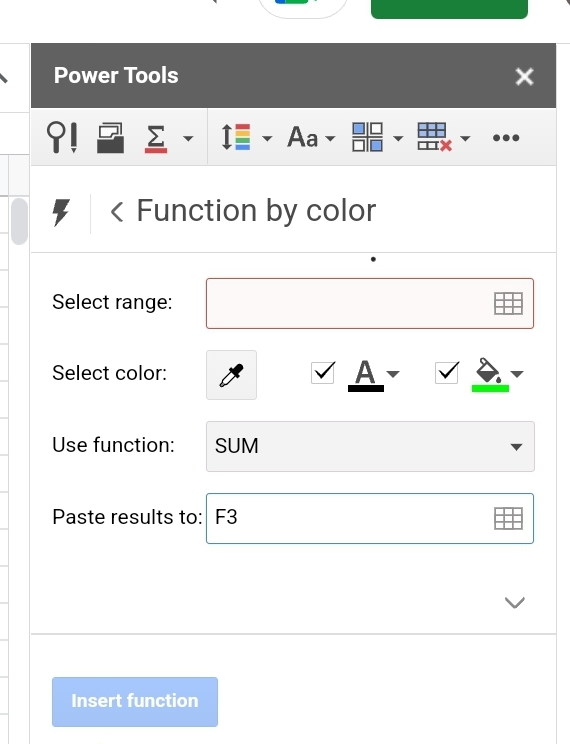The image size is (570, 744).
Task: Open the Smart Toolbar pin icon
Action: (62, 138)
